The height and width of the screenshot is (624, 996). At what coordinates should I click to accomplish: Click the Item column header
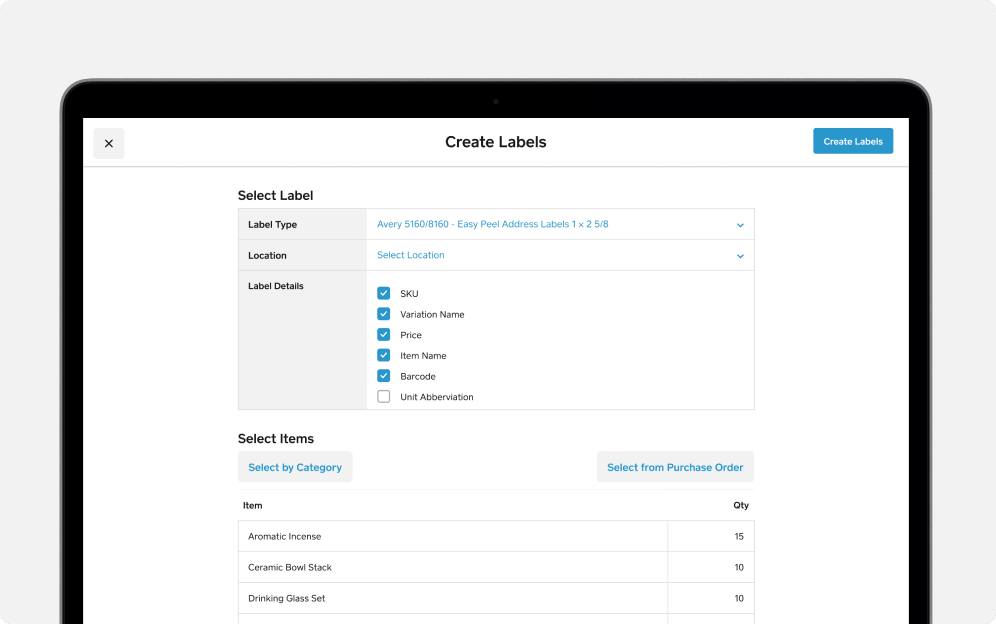(x=252, y=505)
